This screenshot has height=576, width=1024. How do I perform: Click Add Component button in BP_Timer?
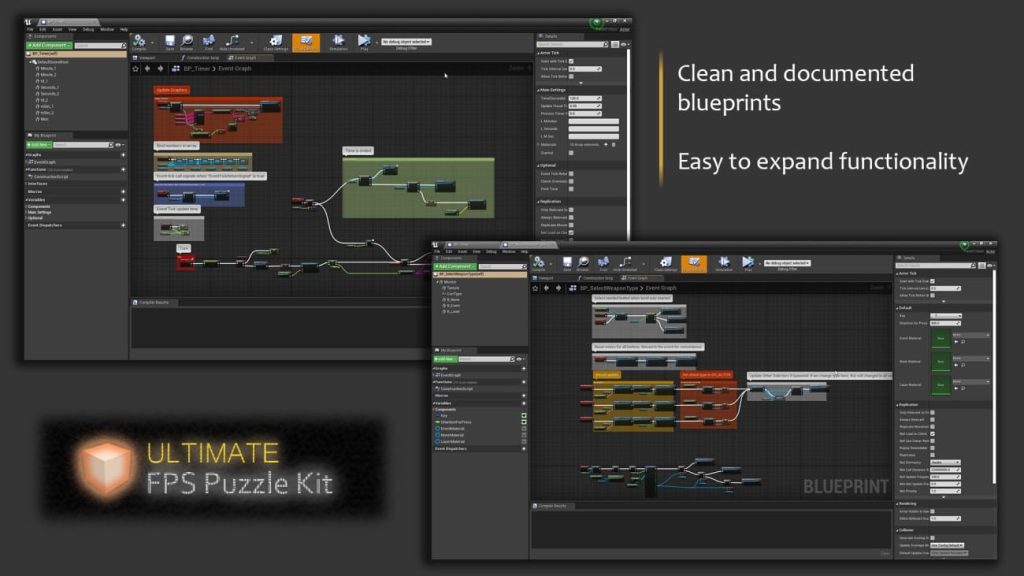coord(49,45)
